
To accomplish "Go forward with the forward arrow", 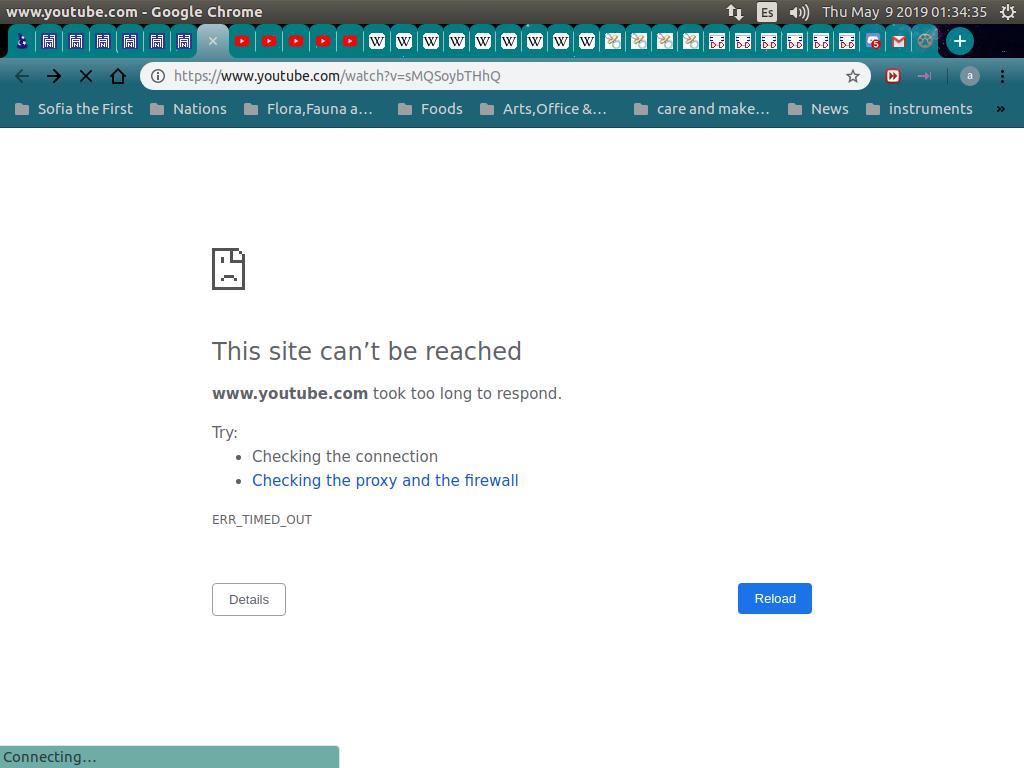I will tap(54, 76).
